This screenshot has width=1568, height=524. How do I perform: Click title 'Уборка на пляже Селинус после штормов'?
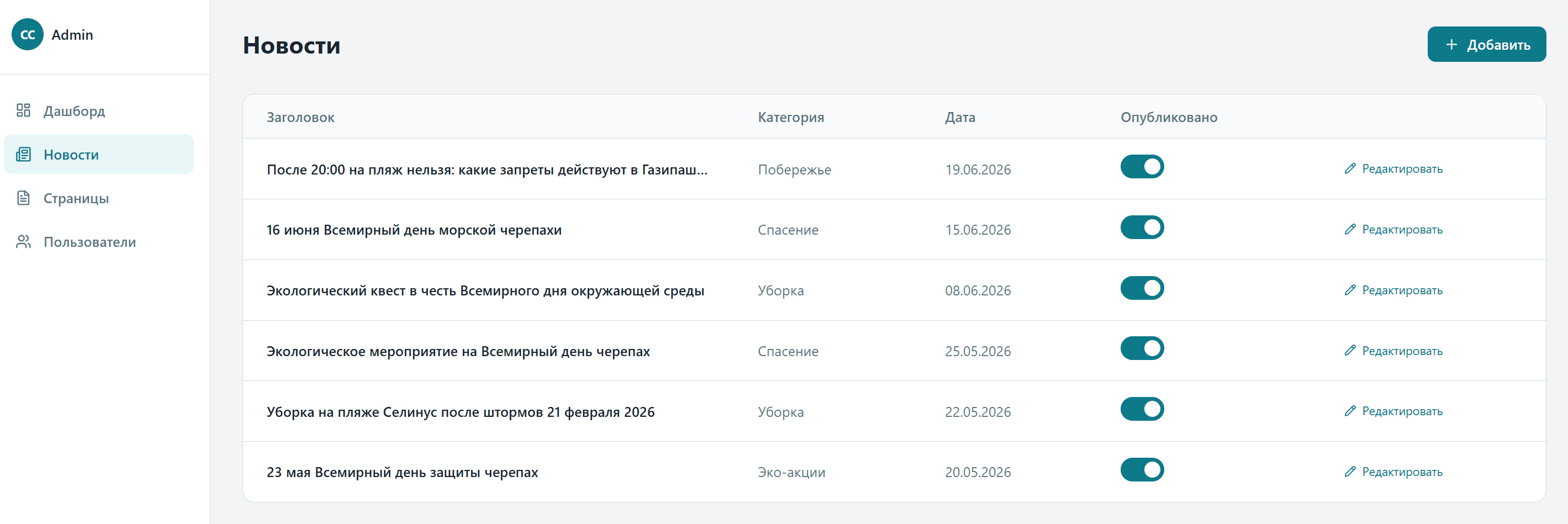pyautogui.click(x=460, y=412)
